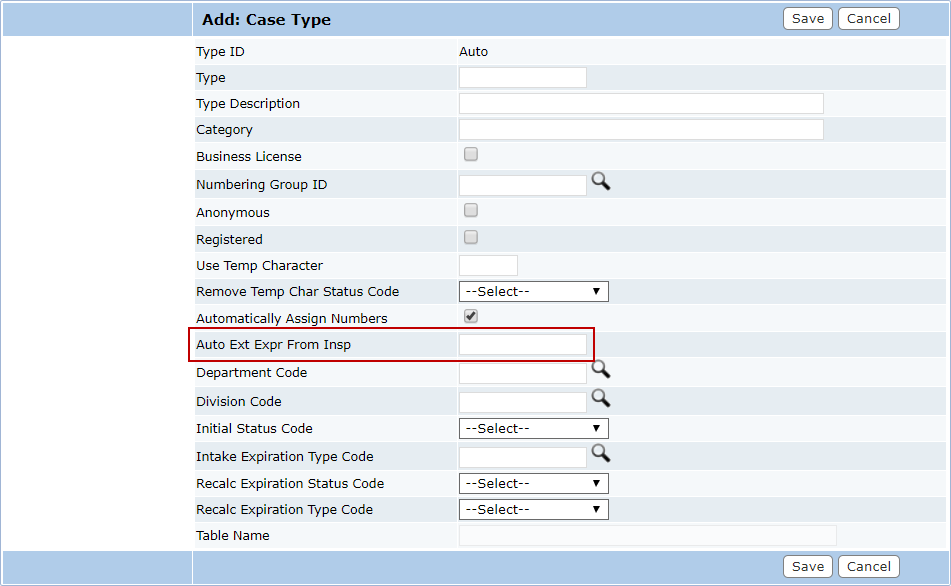
Task: Expand Remove Temp Char Status Code dropdown
Action: point(533,292)
